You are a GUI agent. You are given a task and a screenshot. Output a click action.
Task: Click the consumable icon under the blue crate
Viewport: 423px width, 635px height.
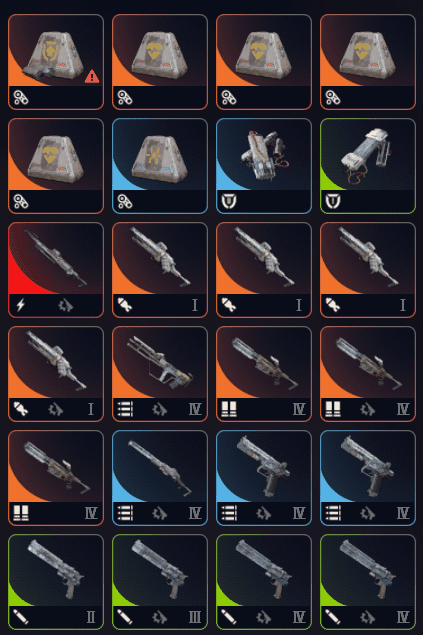(125, 201)
